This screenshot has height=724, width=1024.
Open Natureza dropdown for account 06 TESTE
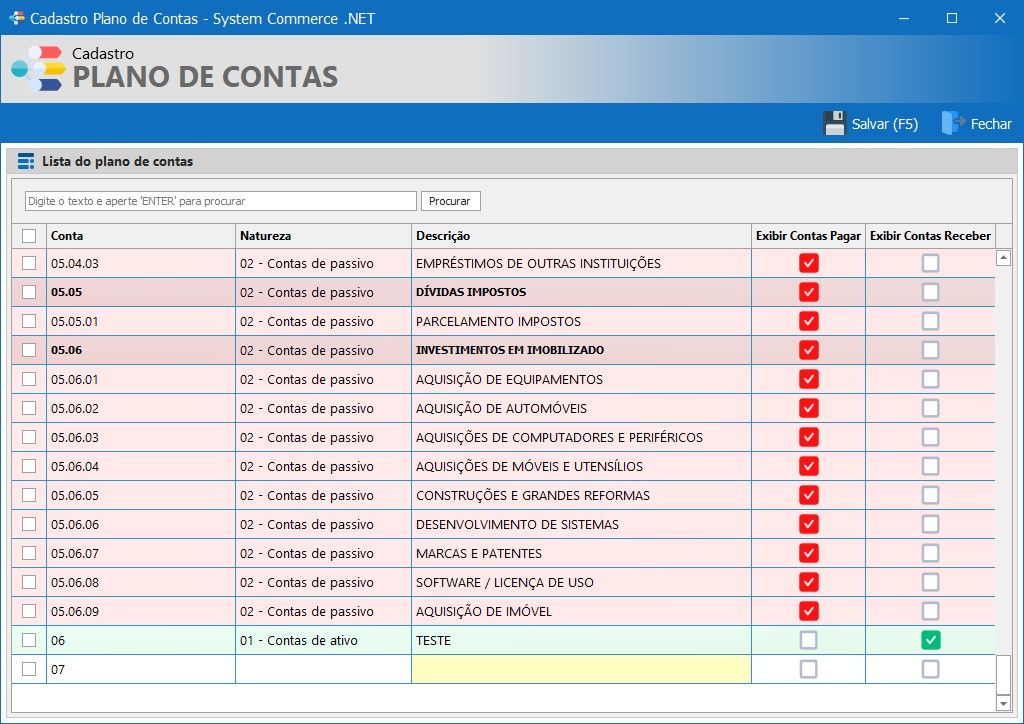[323, 640]
